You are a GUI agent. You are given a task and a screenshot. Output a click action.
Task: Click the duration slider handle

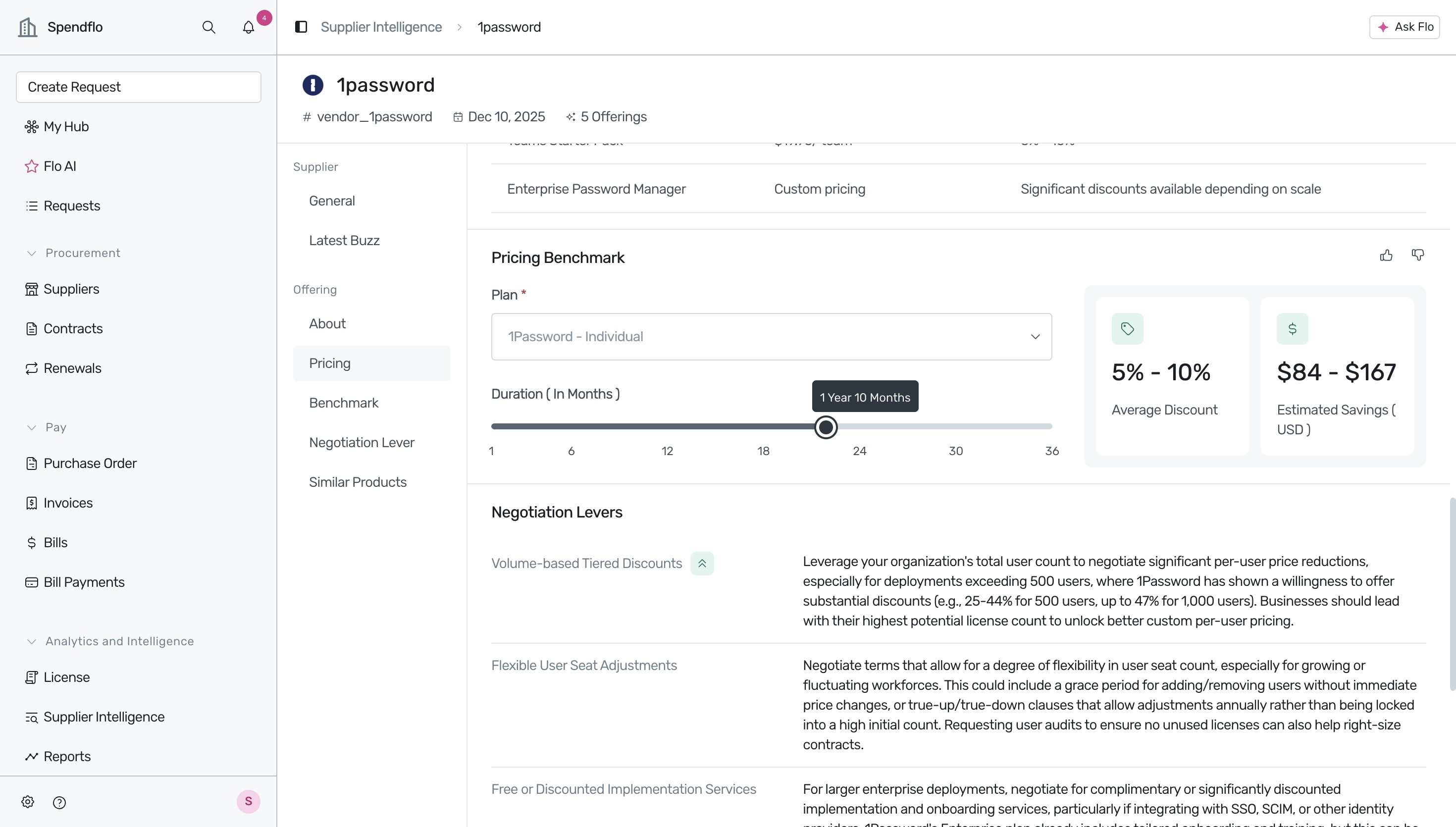pos(826,426)
